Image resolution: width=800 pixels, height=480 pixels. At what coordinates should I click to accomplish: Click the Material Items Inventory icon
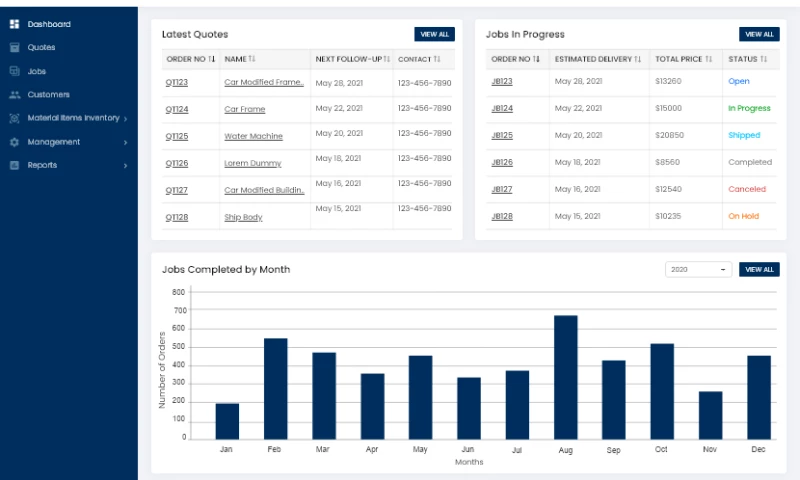point(14,118)
